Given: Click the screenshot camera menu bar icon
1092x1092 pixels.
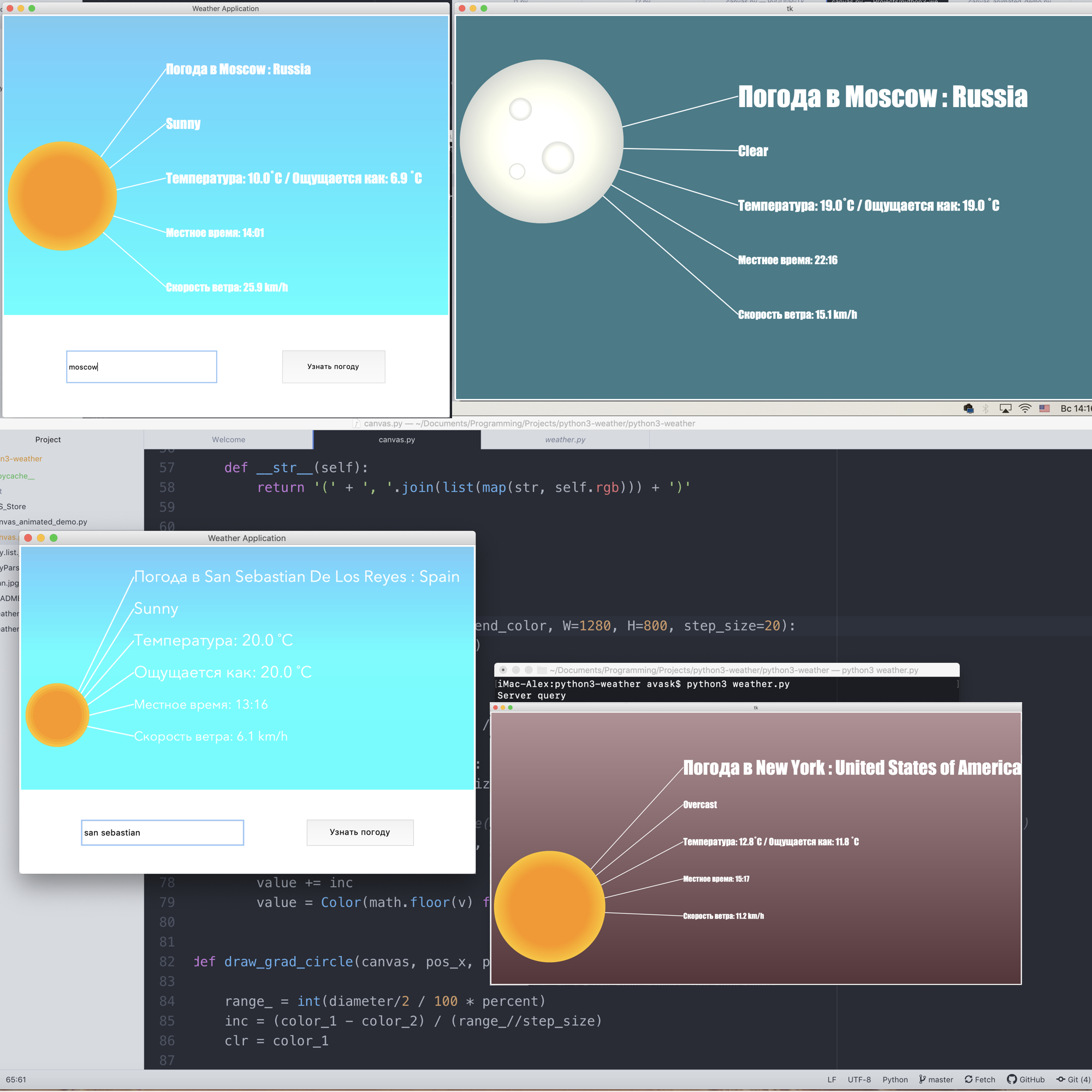Looking at the screenshot, I should [968, 408].
